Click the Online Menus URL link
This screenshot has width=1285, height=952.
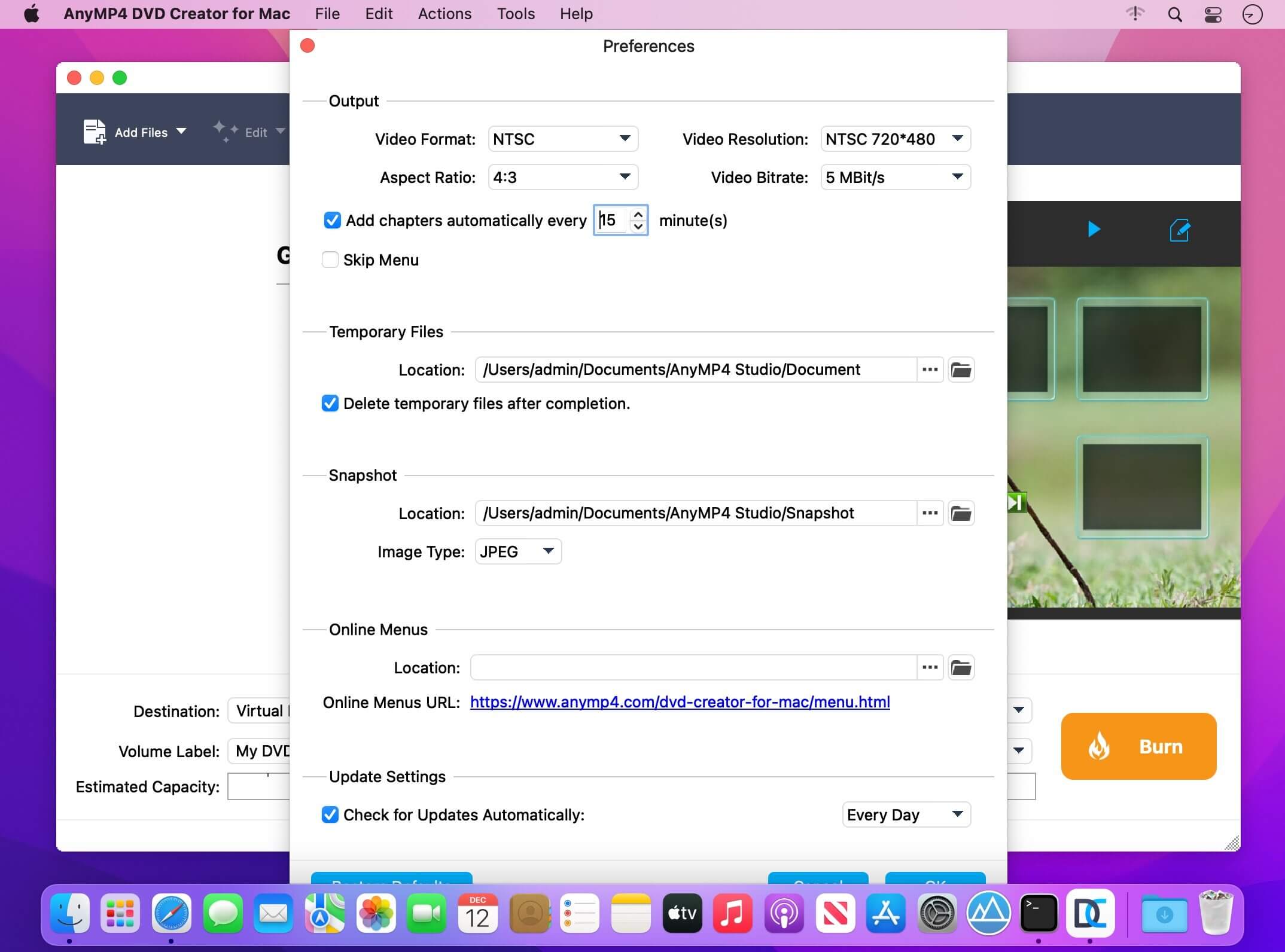[x=680, y=702]
